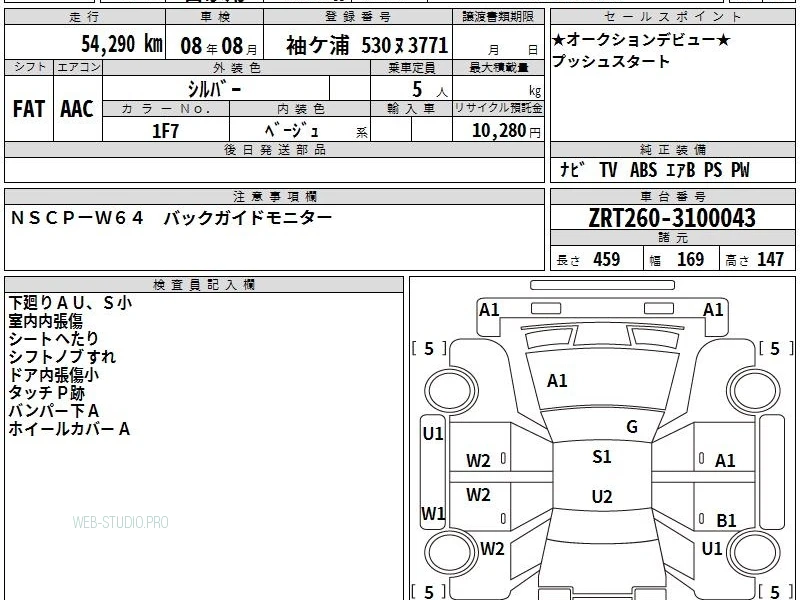Click the silver exterior color cell シルバー
800x600 pixels.
pos(216,89)
